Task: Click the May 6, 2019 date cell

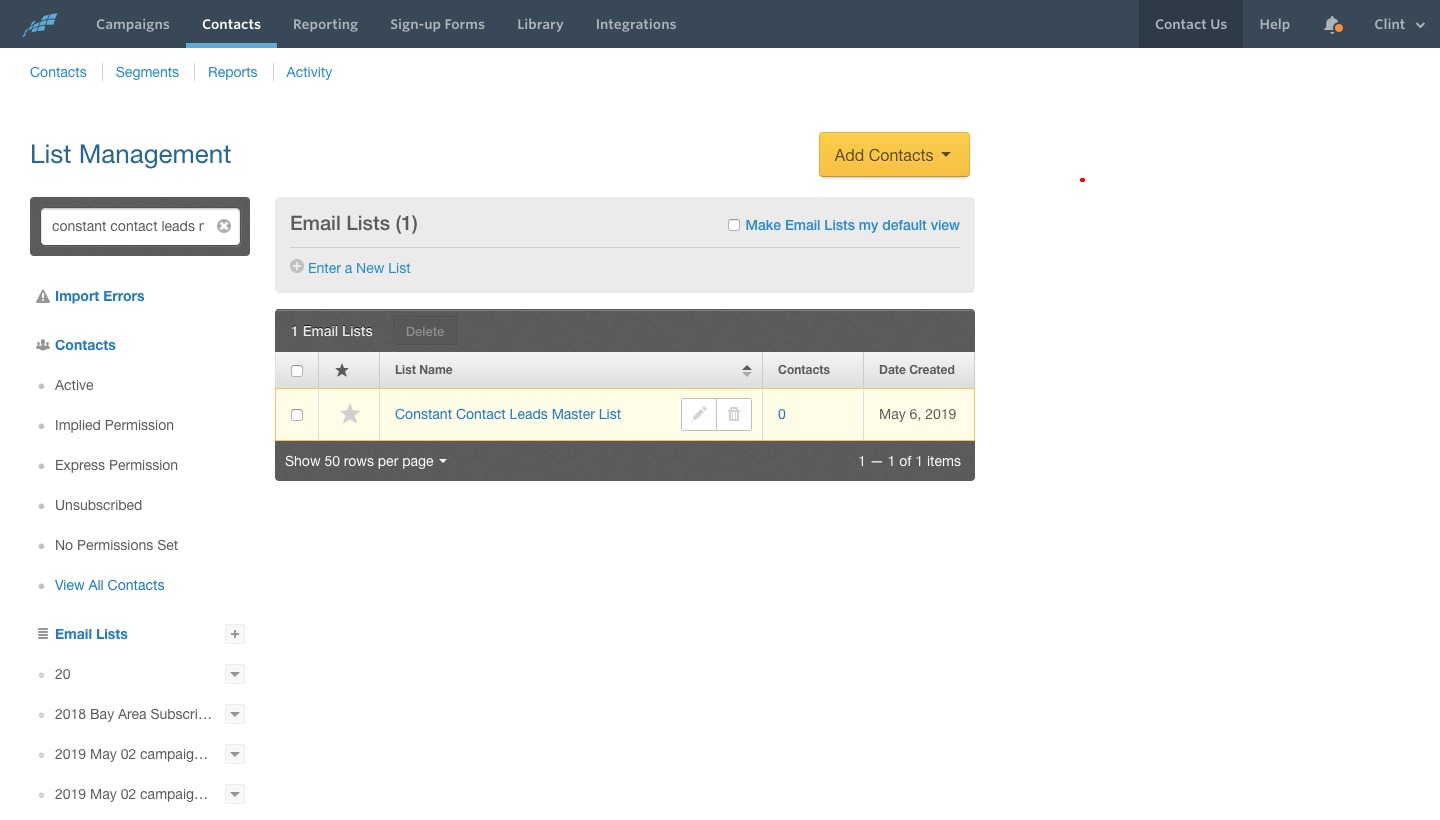Action: pos(917,414)
